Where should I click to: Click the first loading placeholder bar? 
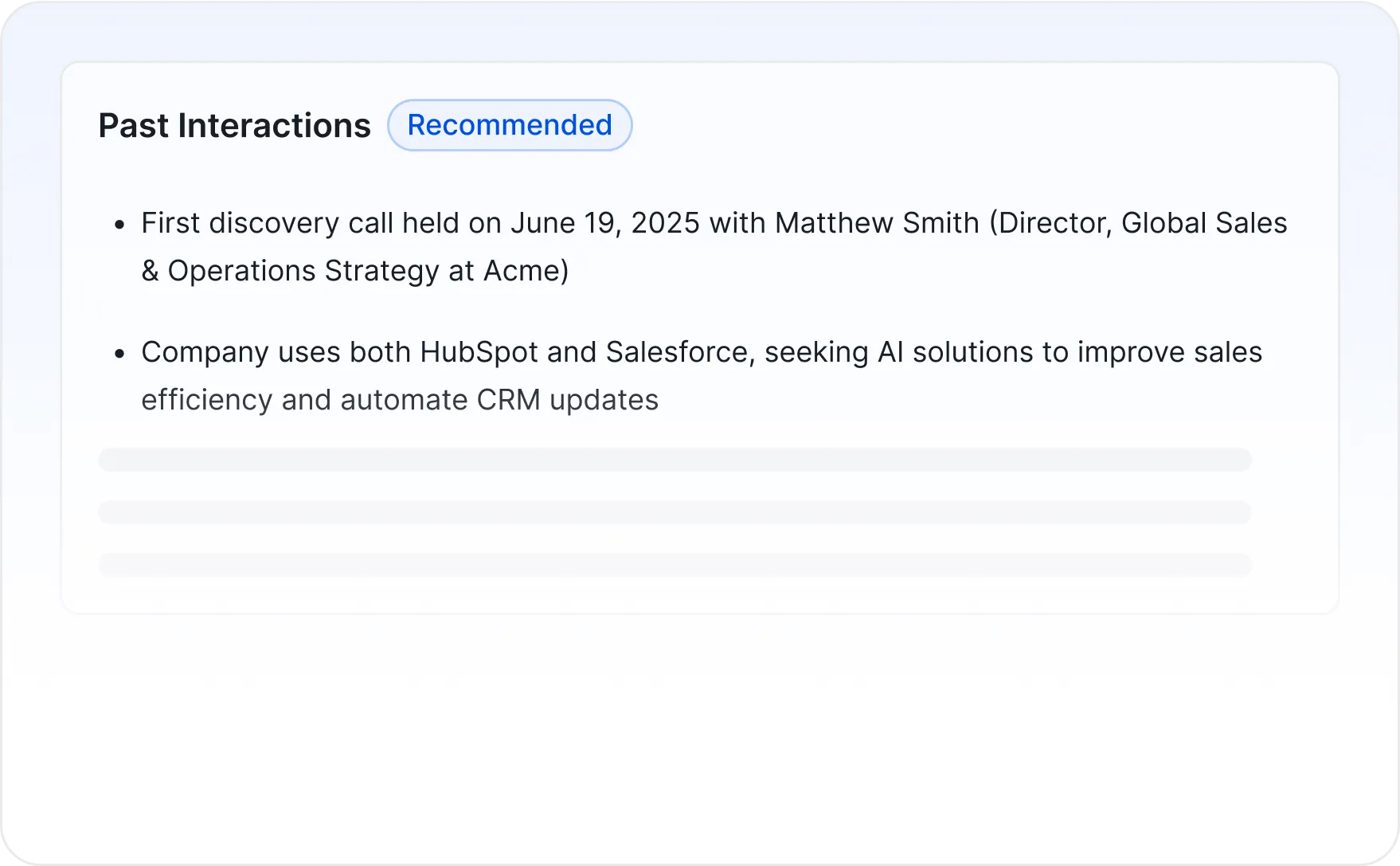coord(675,460)
